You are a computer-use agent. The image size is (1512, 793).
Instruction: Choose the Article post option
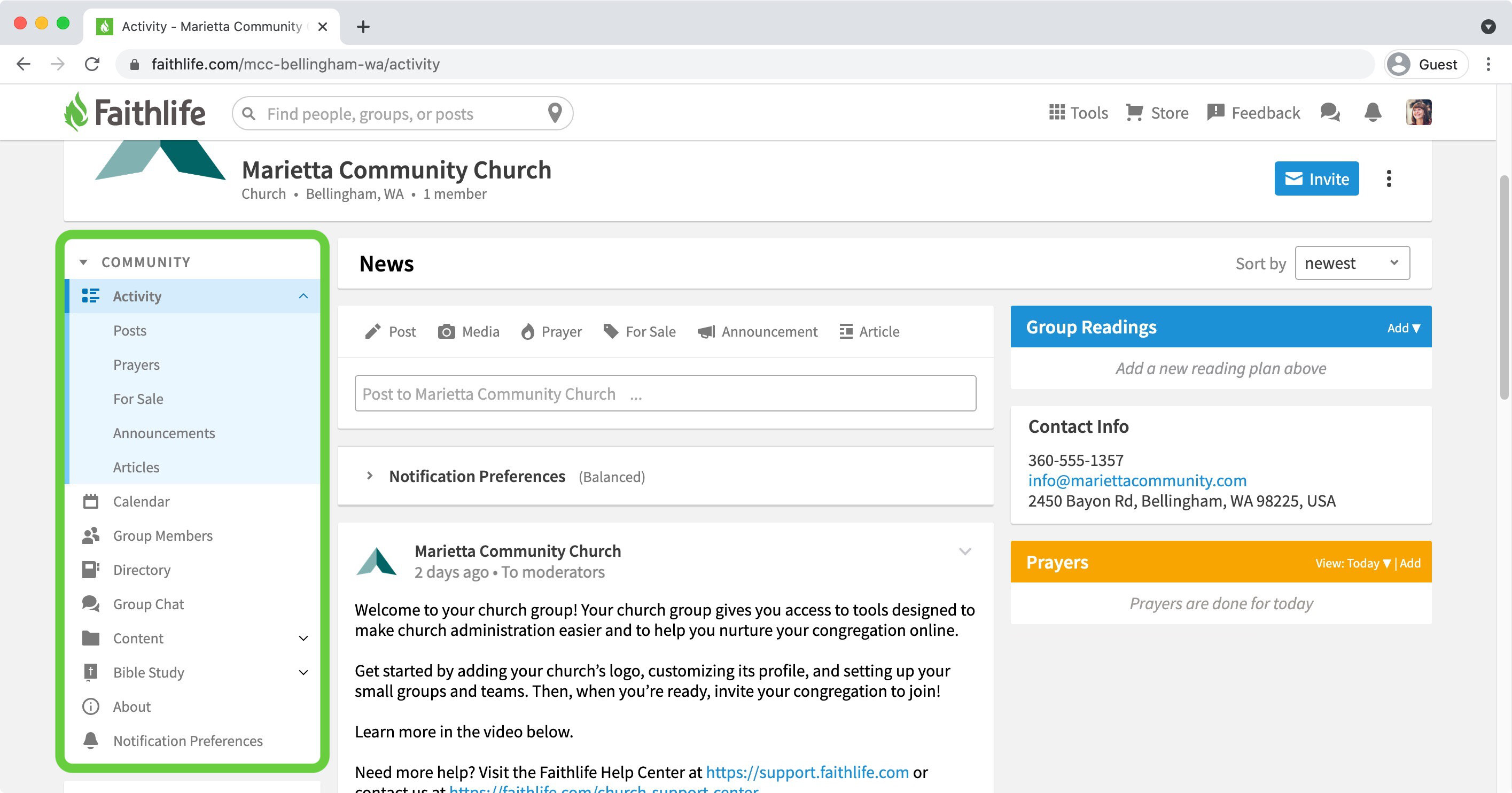coord(869,332)
